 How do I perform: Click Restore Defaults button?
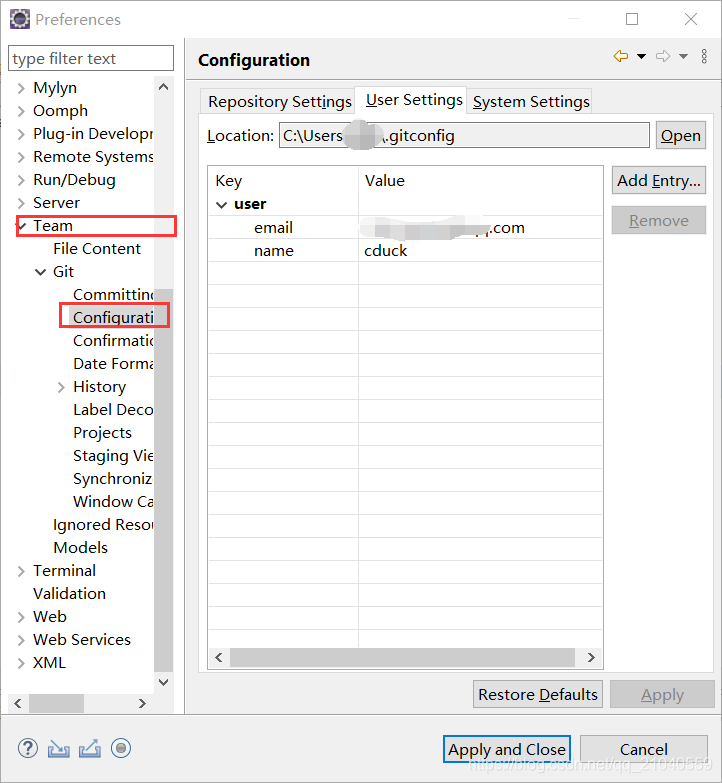click(538, 694)
